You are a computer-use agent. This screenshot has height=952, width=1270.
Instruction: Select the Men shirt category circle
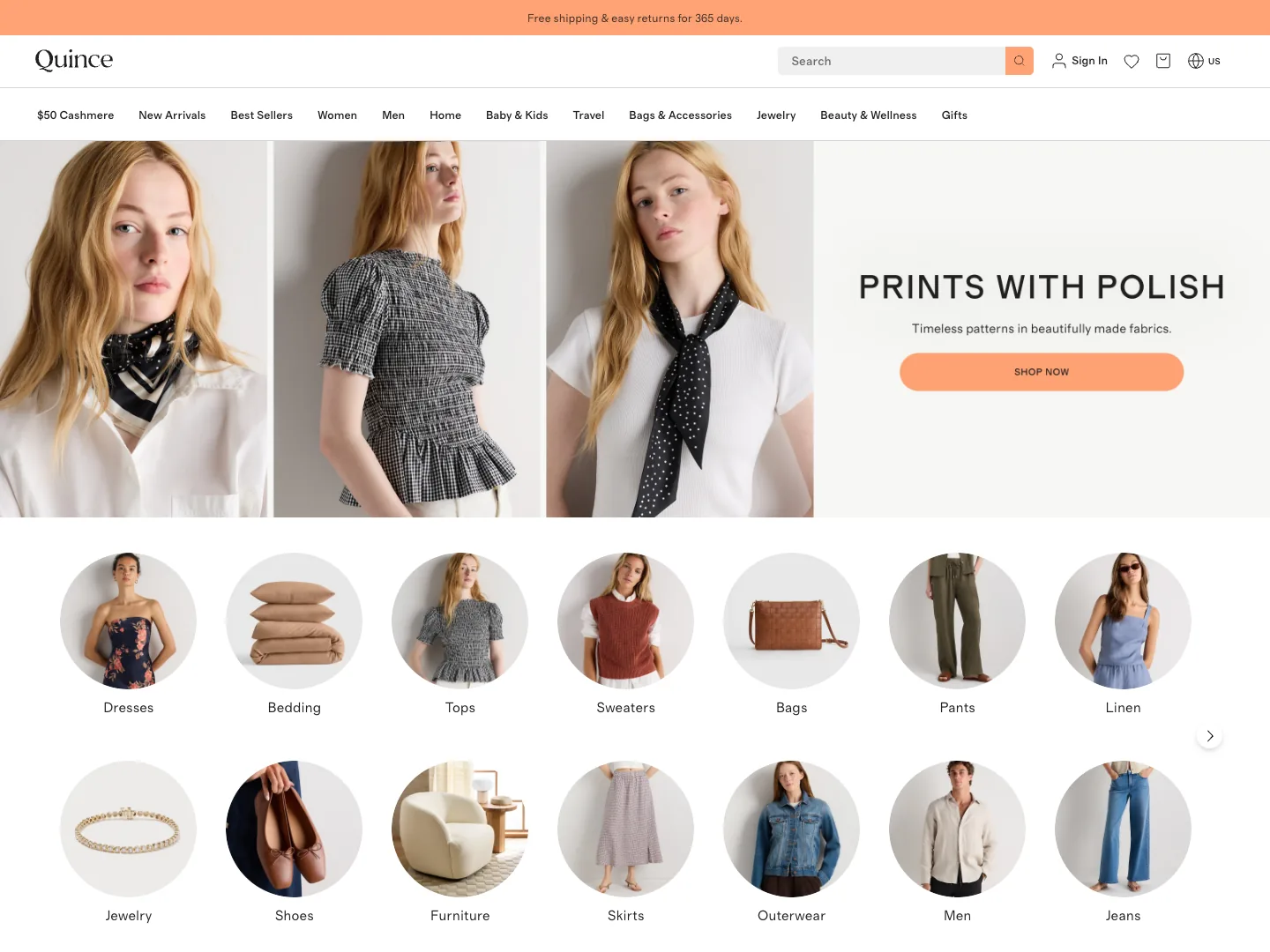pyautogui.click(x=958, y=829)
